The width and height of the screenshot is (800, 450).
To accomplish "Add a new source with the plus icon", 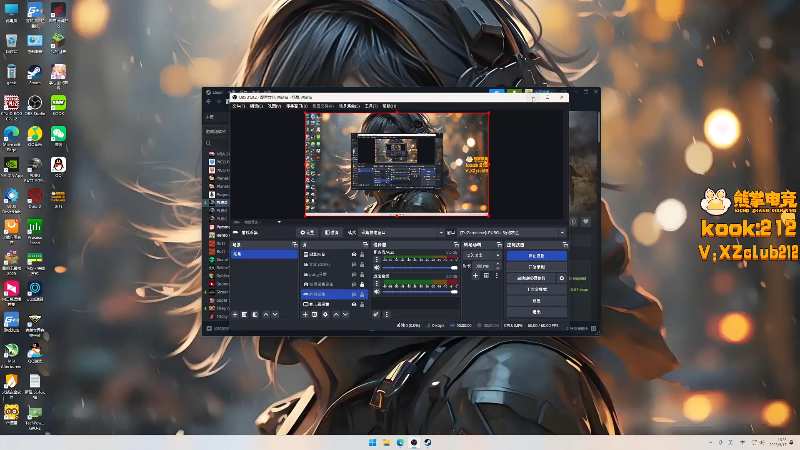I will pyautogui.click(x=305, y=314).
